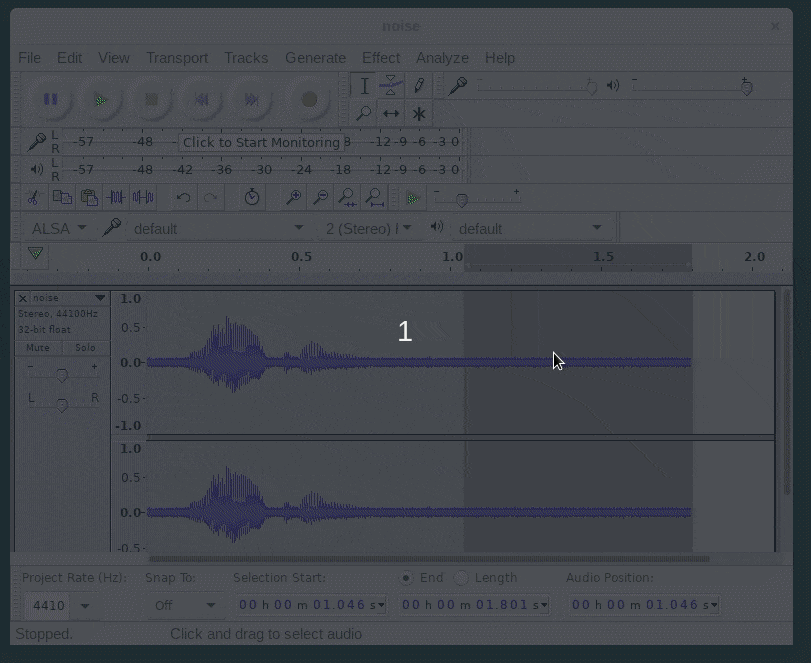The image size is (811, 663).
Task: Choose the Draw pencil tool
Action: pos(419,86)
